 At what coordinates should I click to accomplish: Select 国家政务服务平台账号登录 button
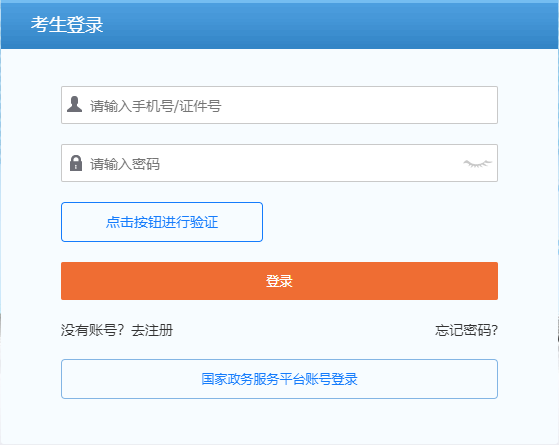click(279, 379)
